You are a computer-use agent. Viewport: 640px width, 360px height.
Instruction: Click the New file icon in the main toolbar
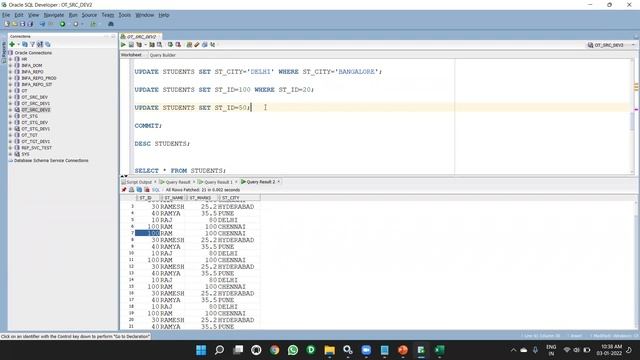7,24
